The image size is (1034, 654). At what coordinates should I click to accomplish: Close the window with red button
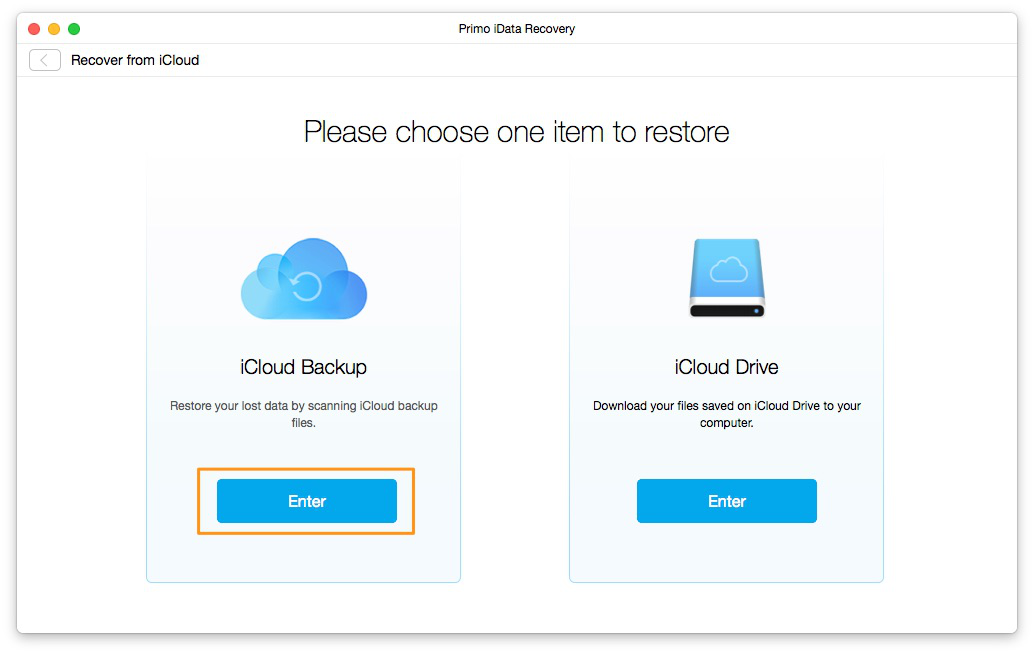pos(34,29)
